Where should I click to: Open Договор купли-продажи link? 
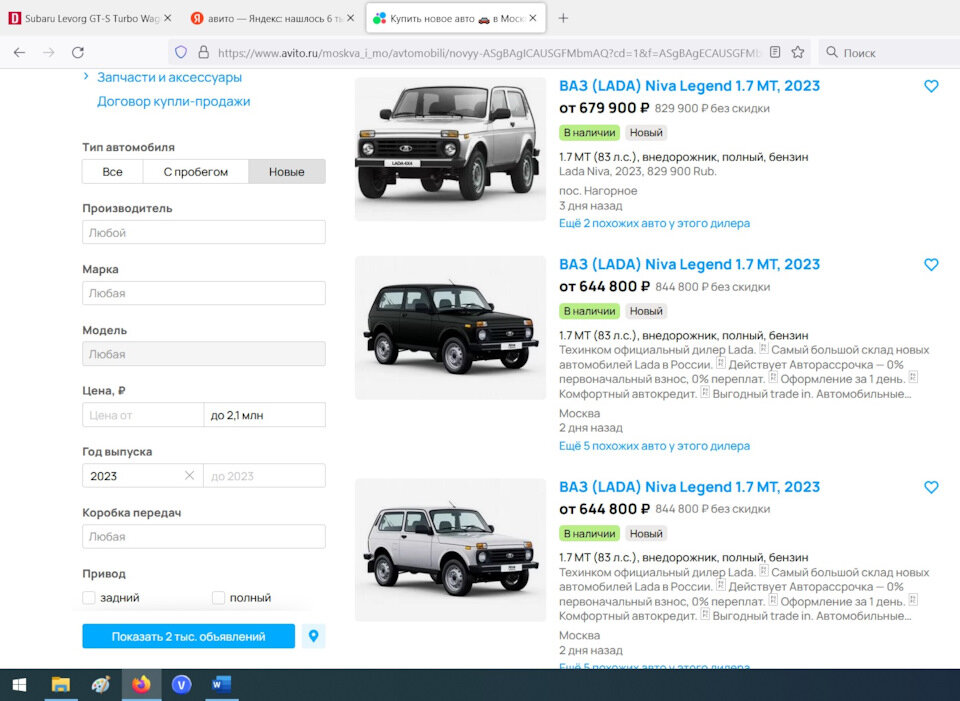[174, 102]
